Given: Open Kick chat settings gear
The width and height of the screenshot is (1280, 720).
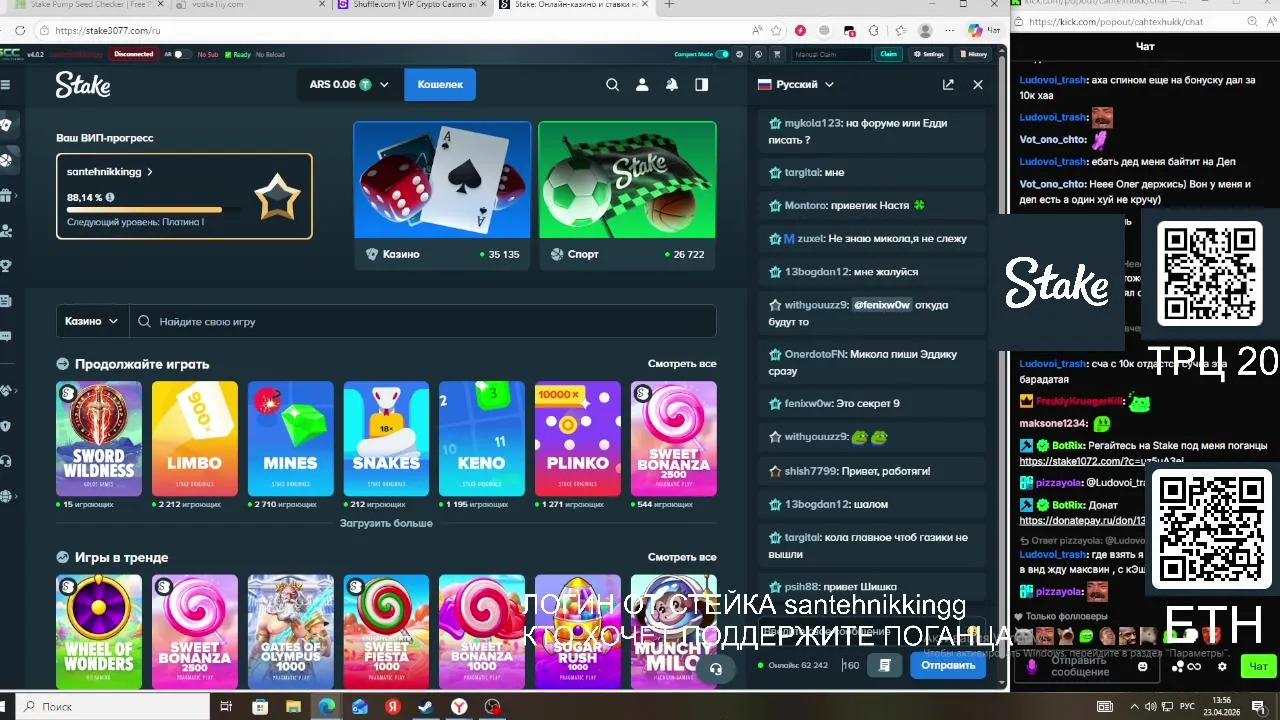Looking at the screenshot, I should tap(1222, 667).
